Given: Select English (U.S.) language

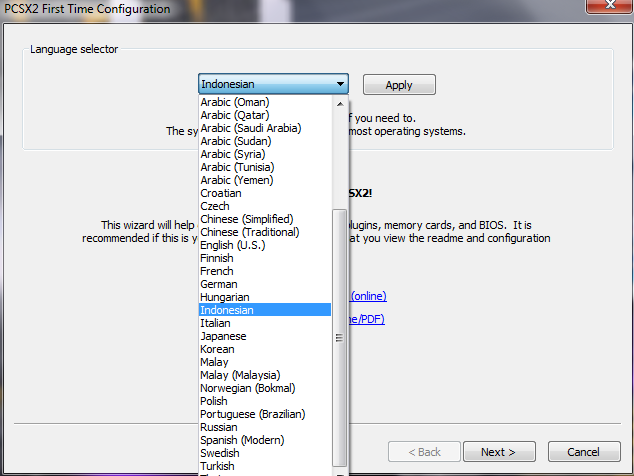Looking at the screenshot, I should pos(265,245).
